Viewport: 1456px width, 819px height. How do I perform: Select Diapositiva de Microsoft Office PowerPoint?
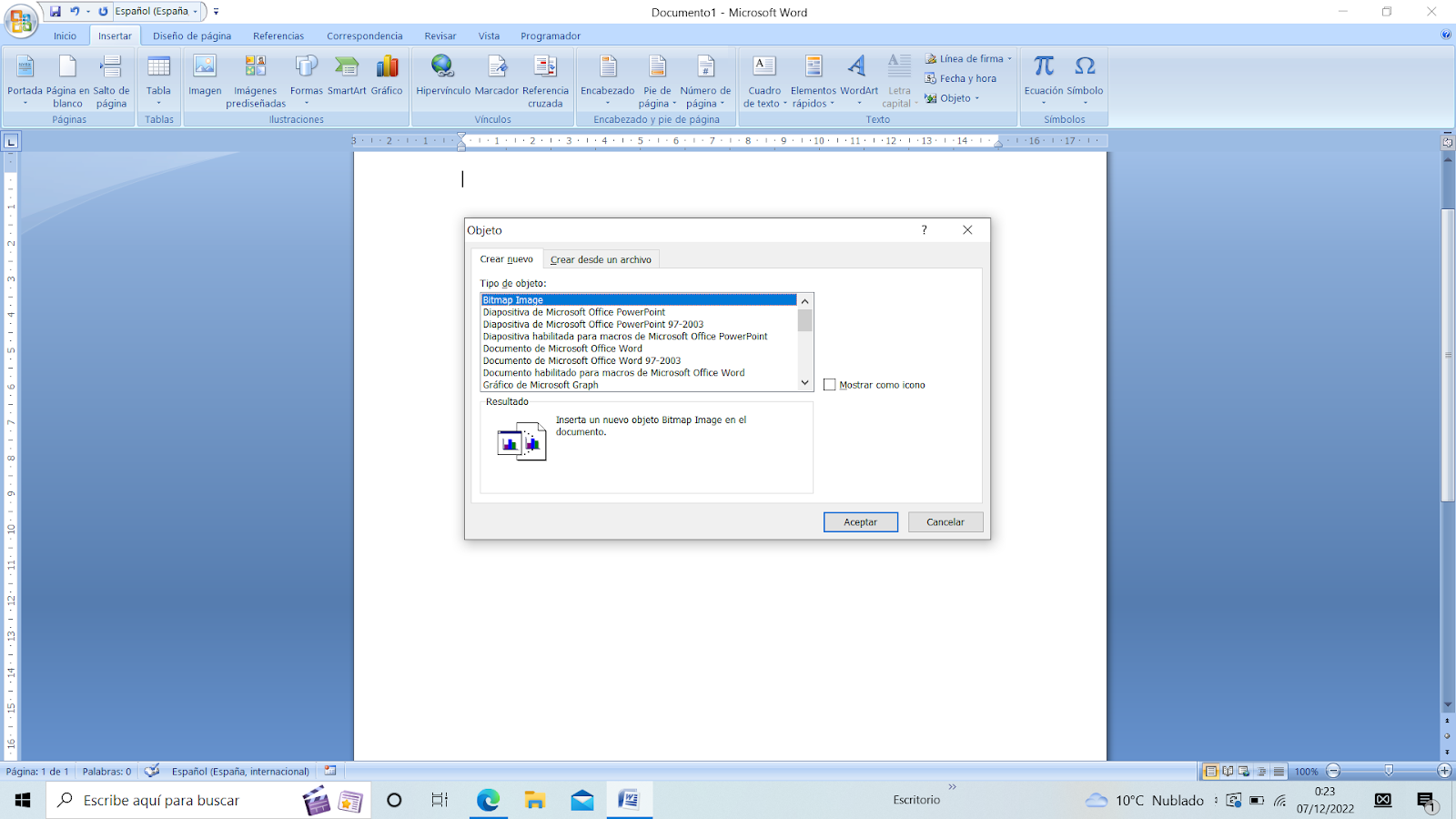pyautogui.click(x=639, y=312)
